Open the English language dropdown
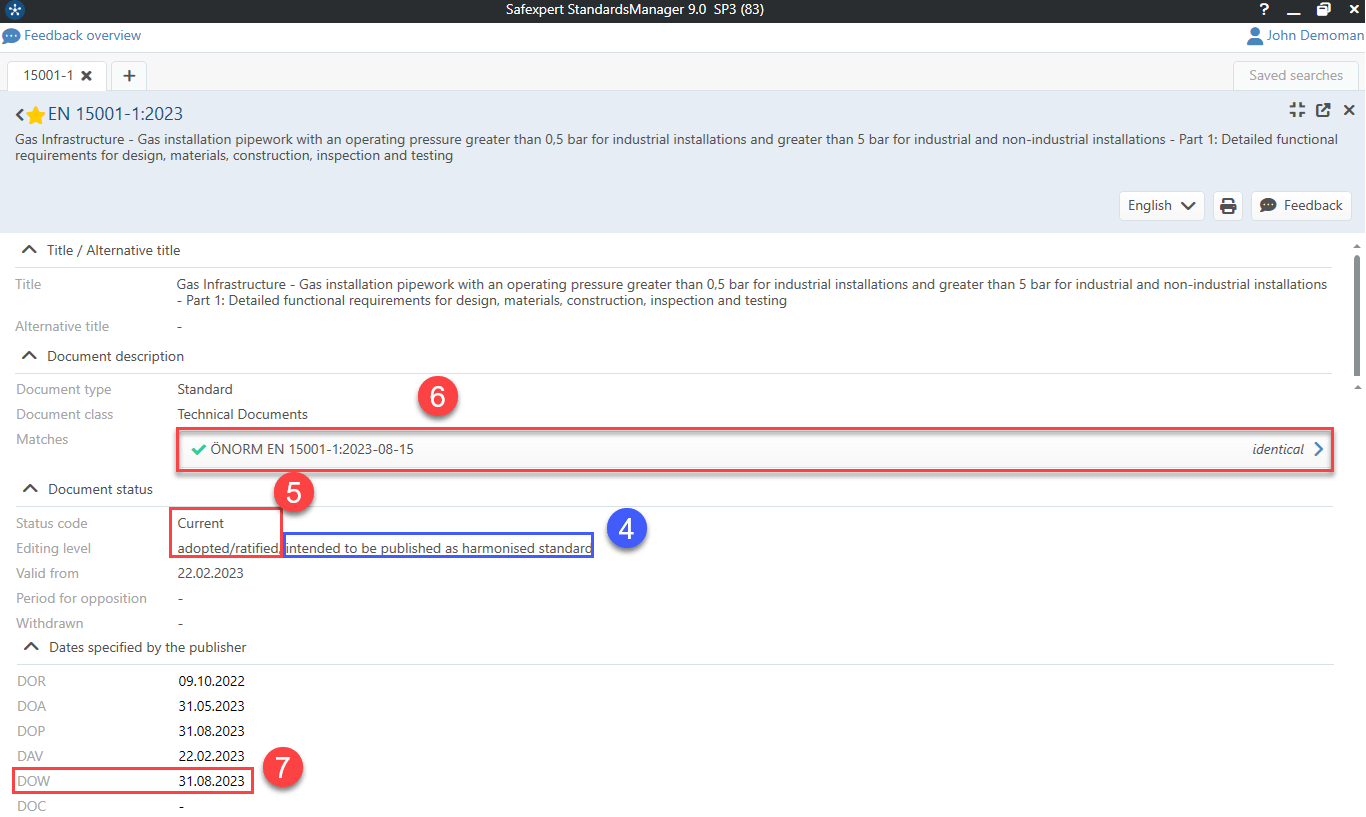 click(1161, 206)
